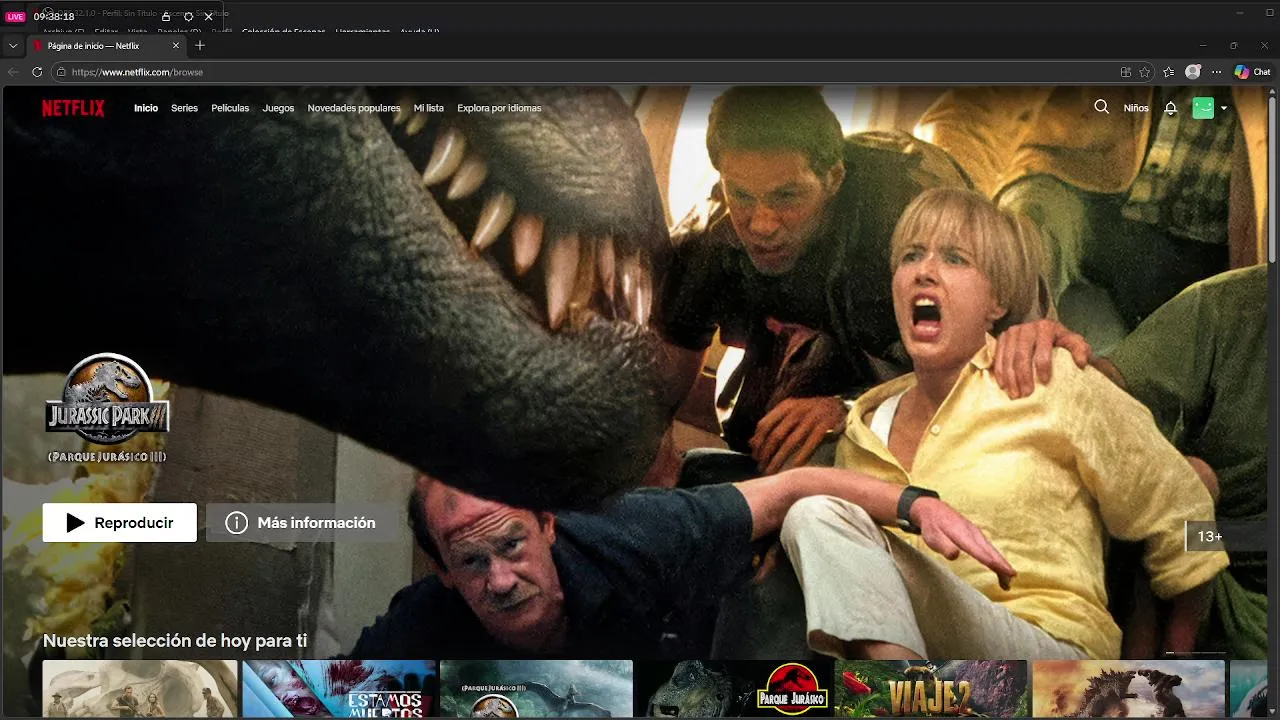Open the Estamos Muertos thumbnail

point(339,689)
